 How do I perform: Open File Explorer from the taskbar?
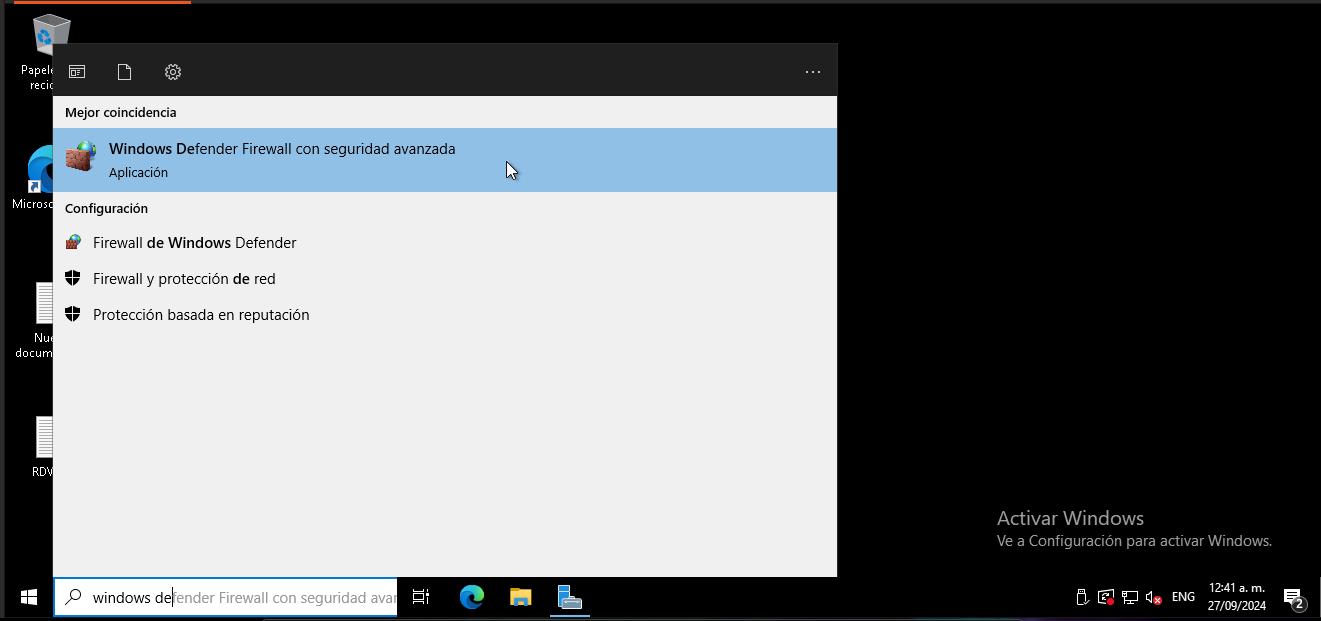[520, 598]
